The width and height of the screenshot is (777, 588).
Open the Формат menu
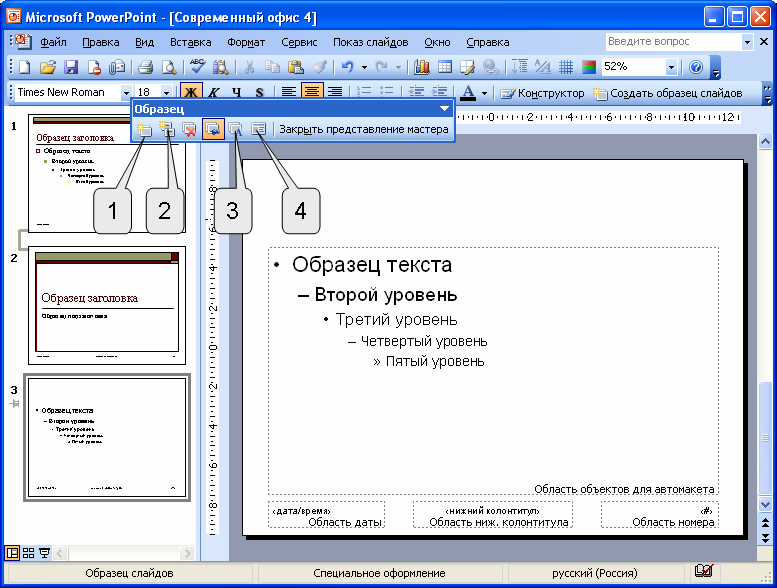246,42
